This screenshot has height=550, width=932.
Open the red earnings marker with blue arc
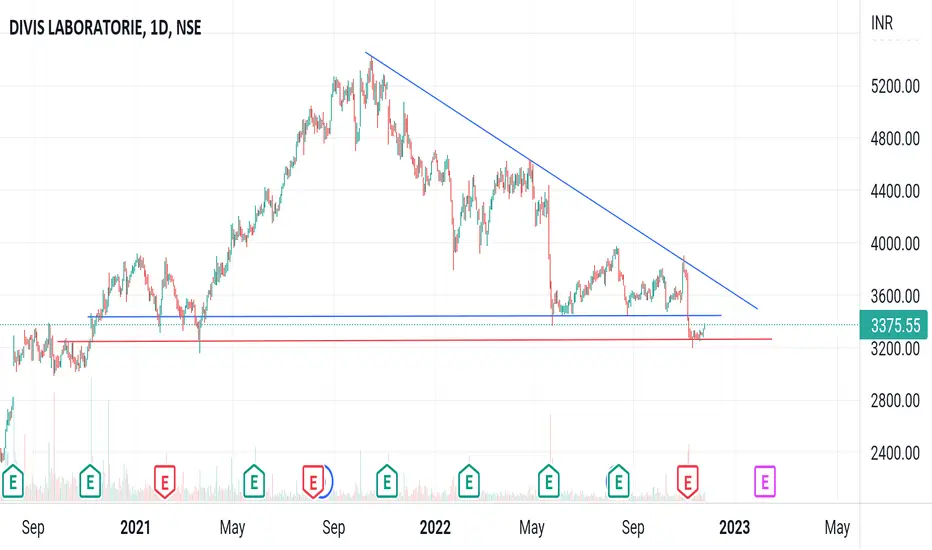[313, 481]
